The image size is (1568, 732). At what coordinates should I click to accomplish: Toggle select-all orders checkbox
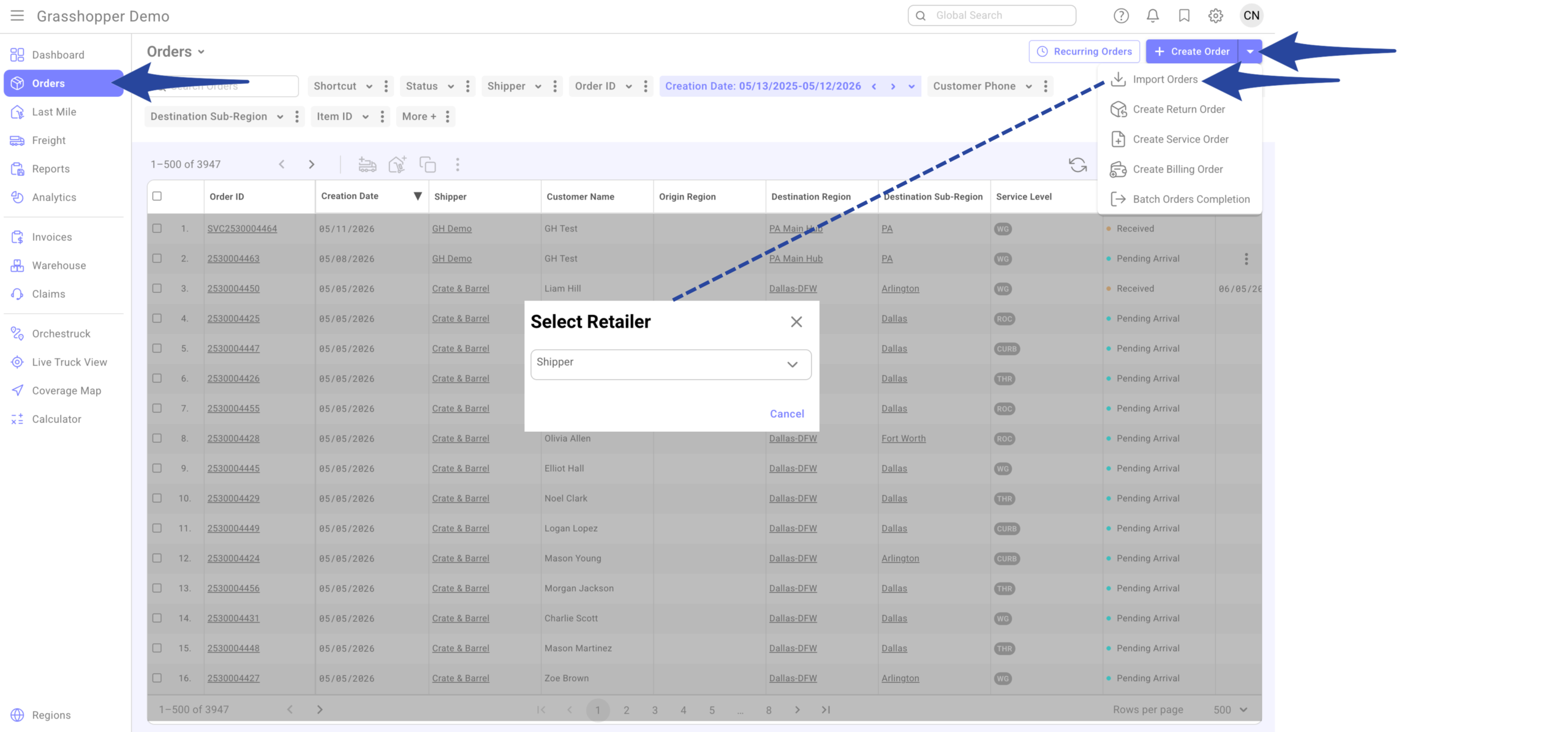[x=157, y=196]
